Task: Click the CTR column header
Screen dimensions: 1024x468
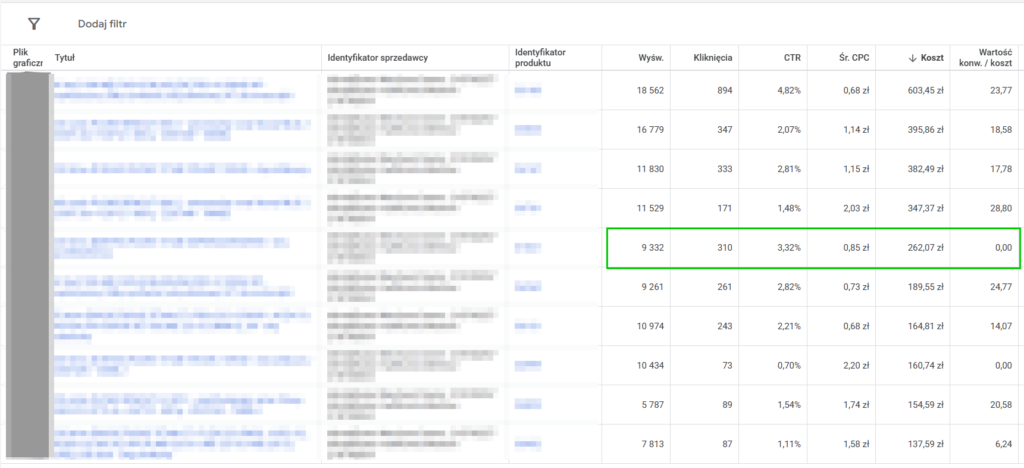Action: click(x=790, y=58)
